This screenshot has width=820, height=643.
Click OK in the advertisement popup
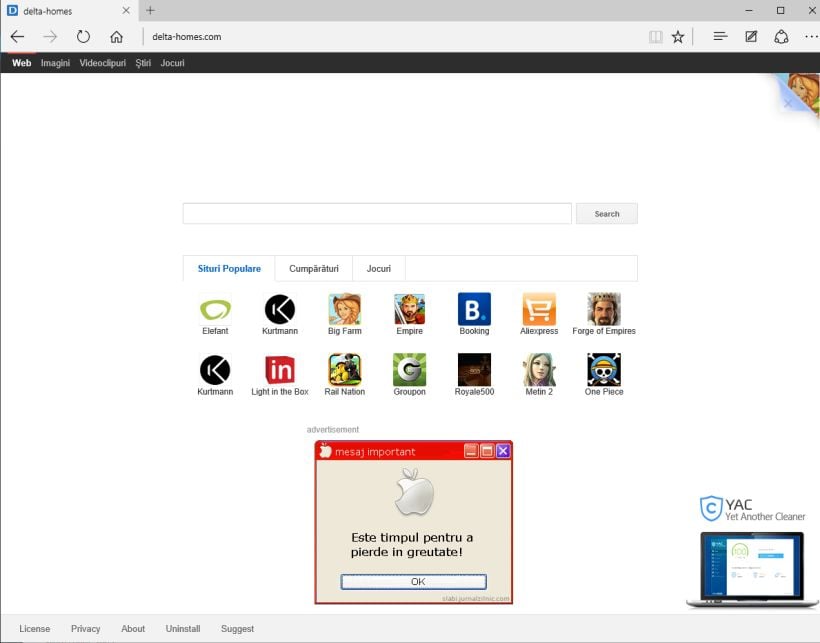coord(414,581)
